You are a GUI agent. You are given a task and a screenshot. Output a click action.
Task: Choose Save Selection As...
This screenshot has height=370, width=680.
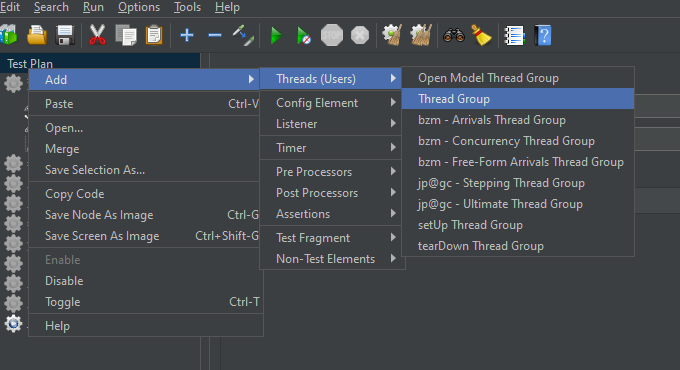coord(144,170)
